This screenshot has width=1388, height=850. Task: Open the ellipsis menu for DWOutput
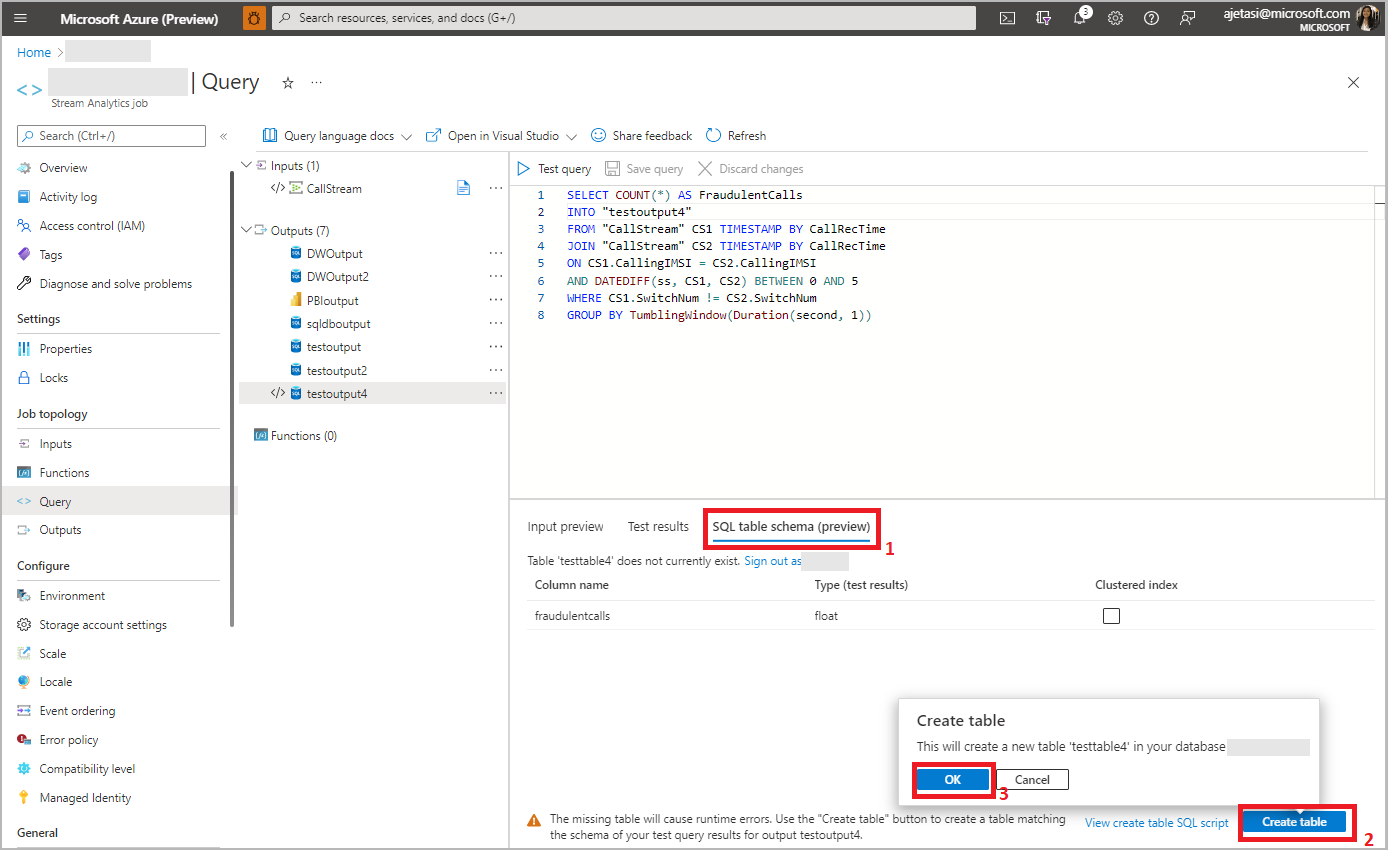(496, 253)
